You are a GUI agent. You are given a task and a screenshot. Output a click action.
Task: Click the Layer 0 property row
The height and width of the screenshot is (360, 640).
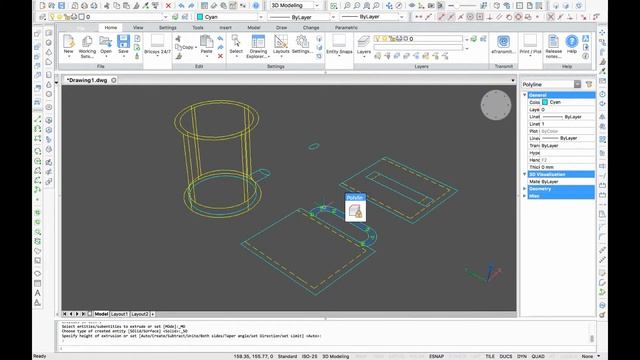(x=561, y=109)
